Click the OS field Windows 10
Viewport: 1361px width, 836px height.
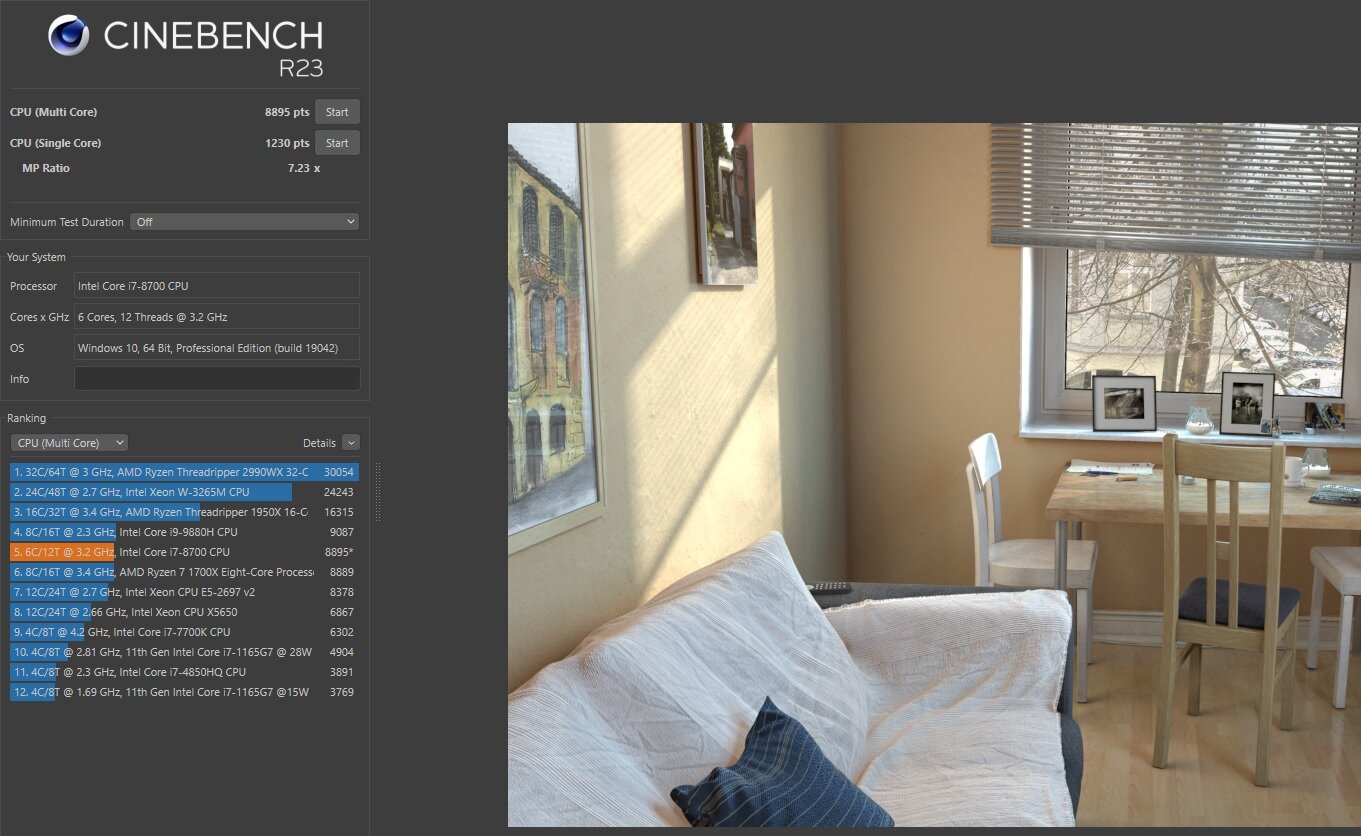pos(217,348)
